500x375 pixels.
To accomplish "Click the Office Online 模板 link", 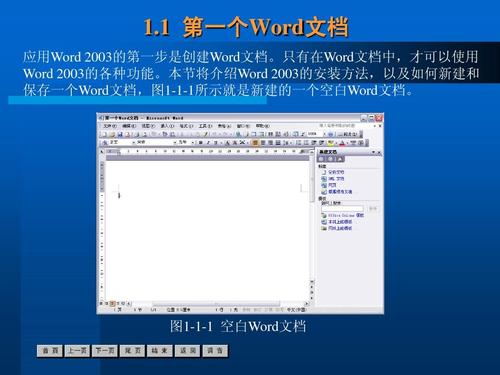I will tap(346, 215).
